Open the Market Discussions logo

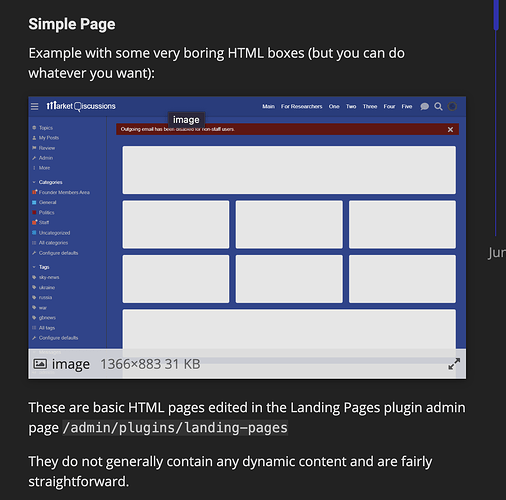[x=81, y=106]
